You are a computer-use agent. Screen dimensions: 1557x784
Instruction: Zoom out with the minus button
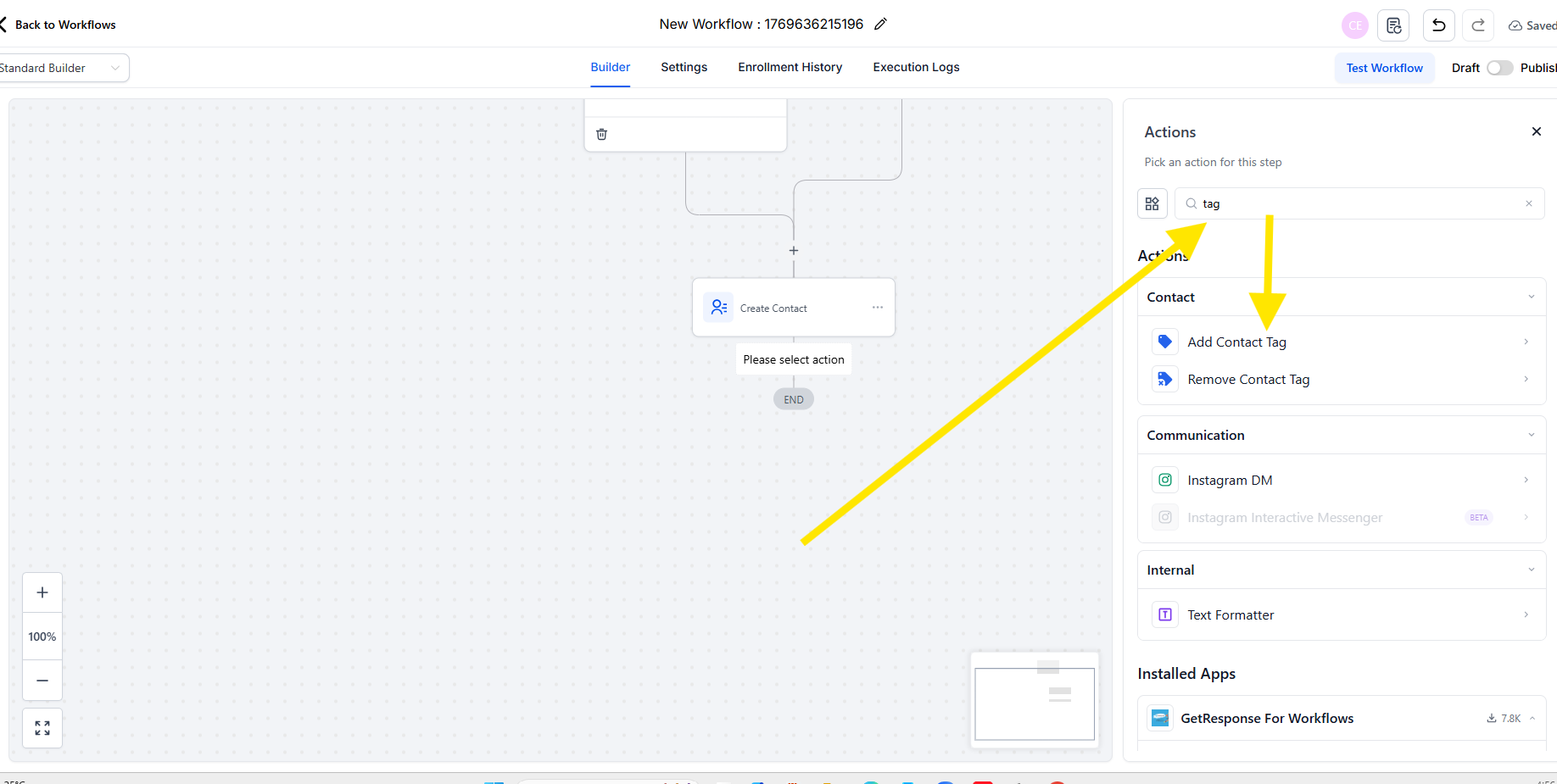(42, 681)
